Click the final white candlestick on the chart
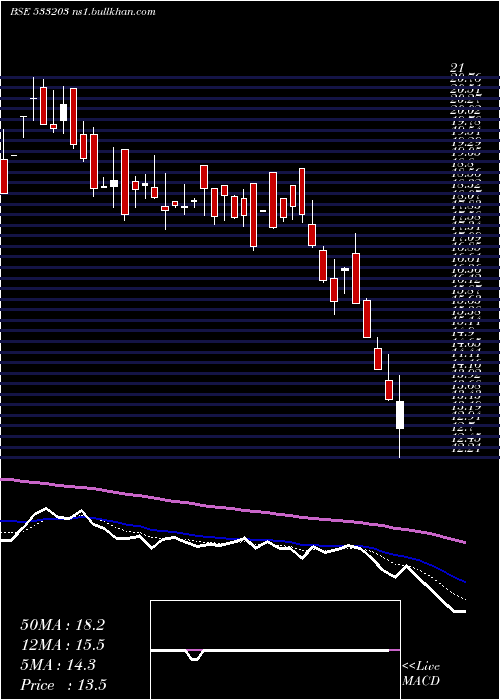This screenshot has height=700, width=500. coord(400,415)
